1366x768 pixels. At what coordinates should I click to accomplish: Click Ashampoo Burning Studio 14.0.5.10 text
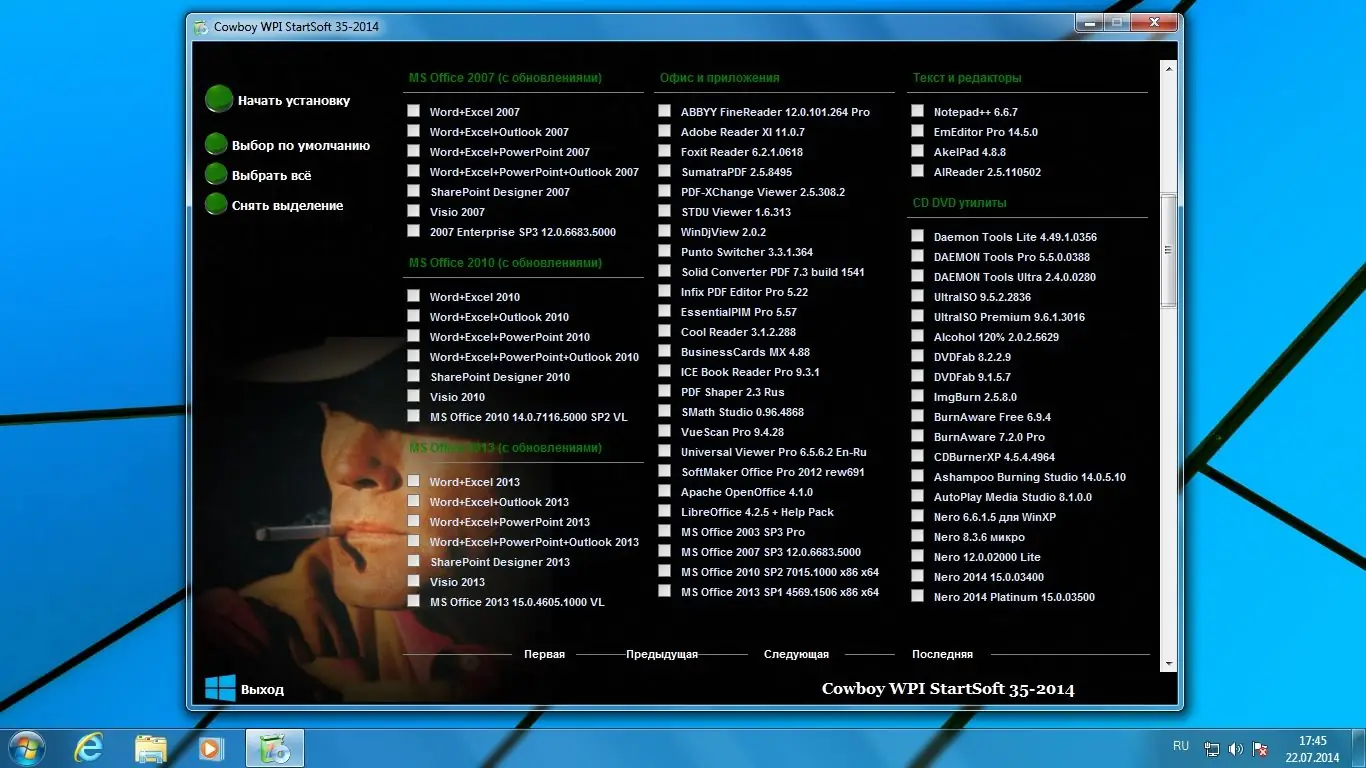[x=1030, y=477]
